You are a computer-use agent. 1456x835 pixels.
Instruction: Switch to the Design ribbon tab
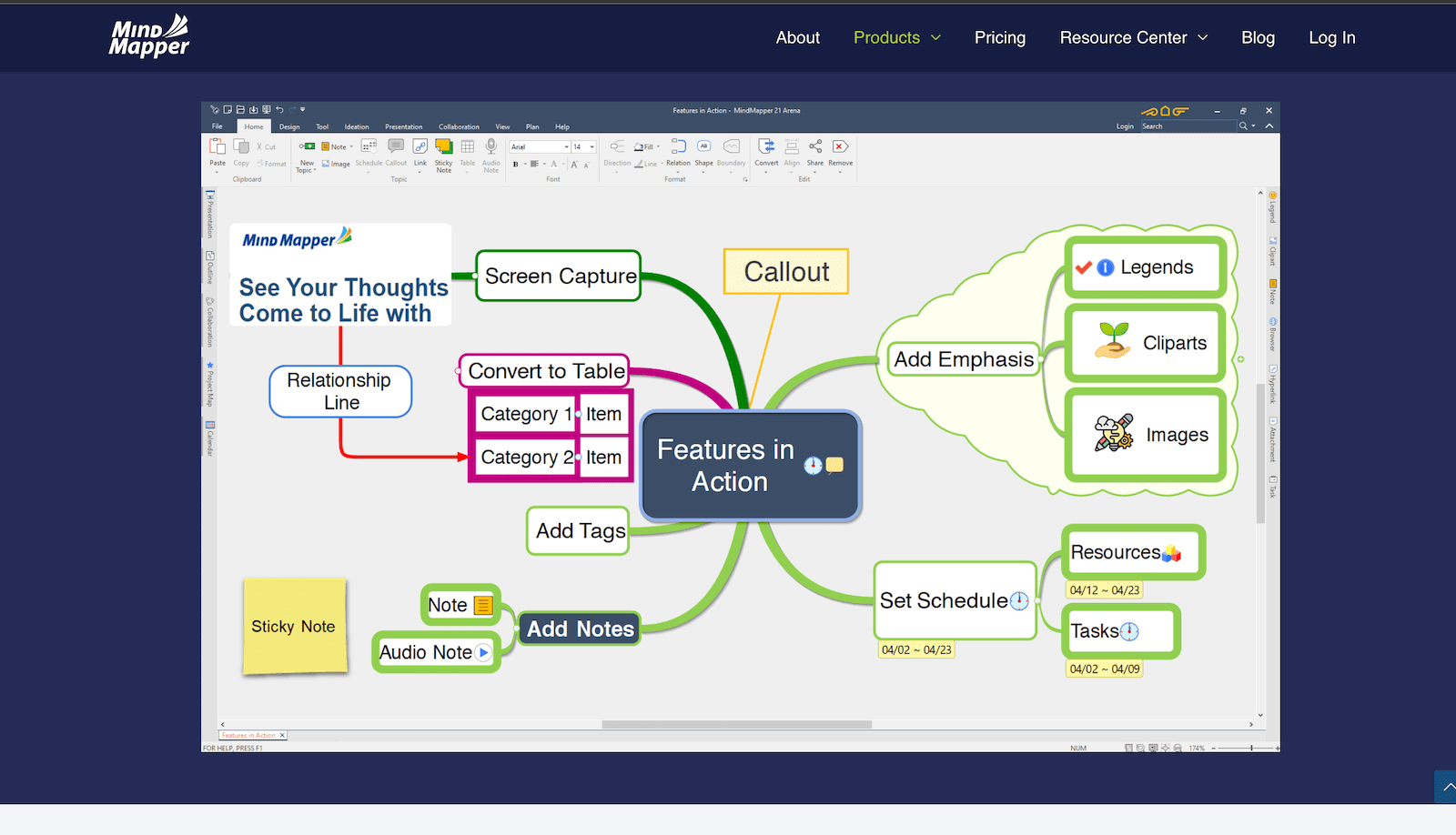289,126
